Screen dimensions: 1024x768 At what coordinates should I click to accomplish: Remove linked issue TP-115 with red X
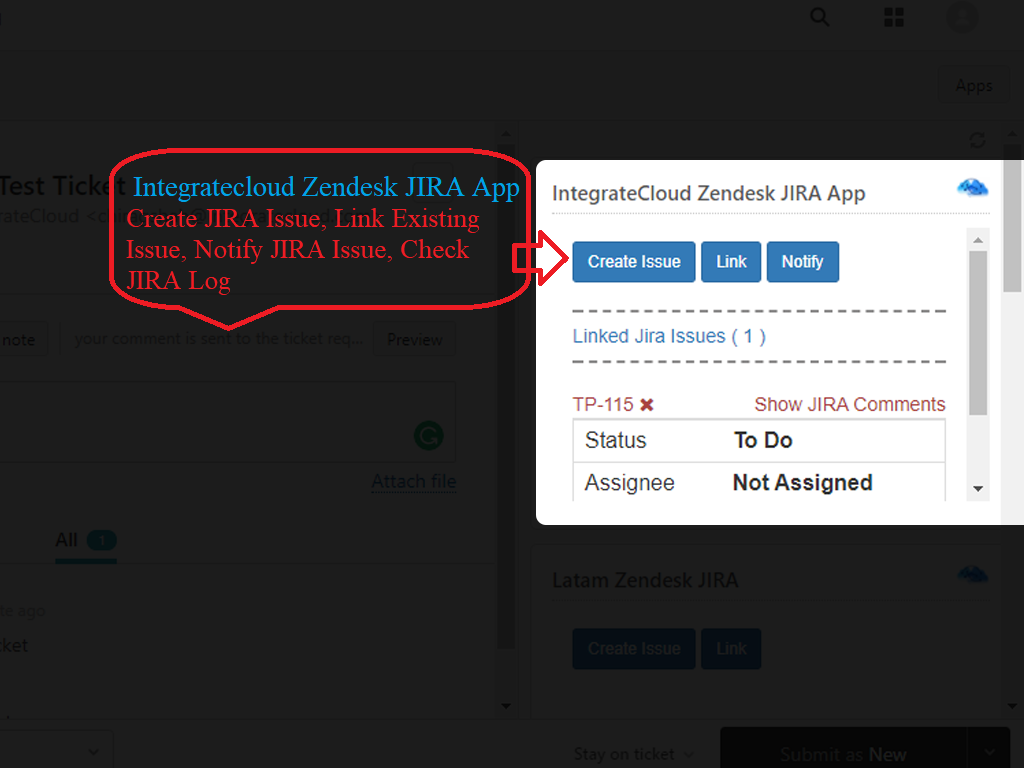tap(647, 405)
